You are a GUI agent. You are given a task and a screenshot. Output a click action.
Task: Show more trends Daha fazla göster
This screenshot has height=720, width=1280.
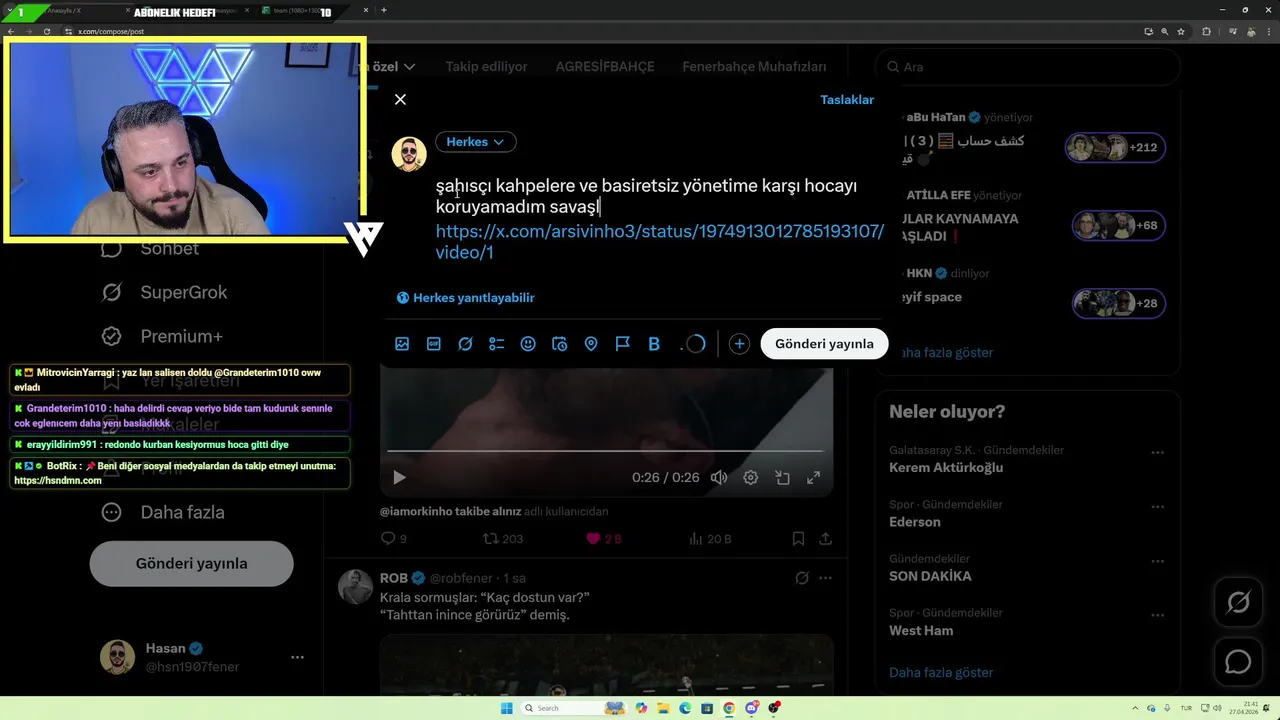941,673
